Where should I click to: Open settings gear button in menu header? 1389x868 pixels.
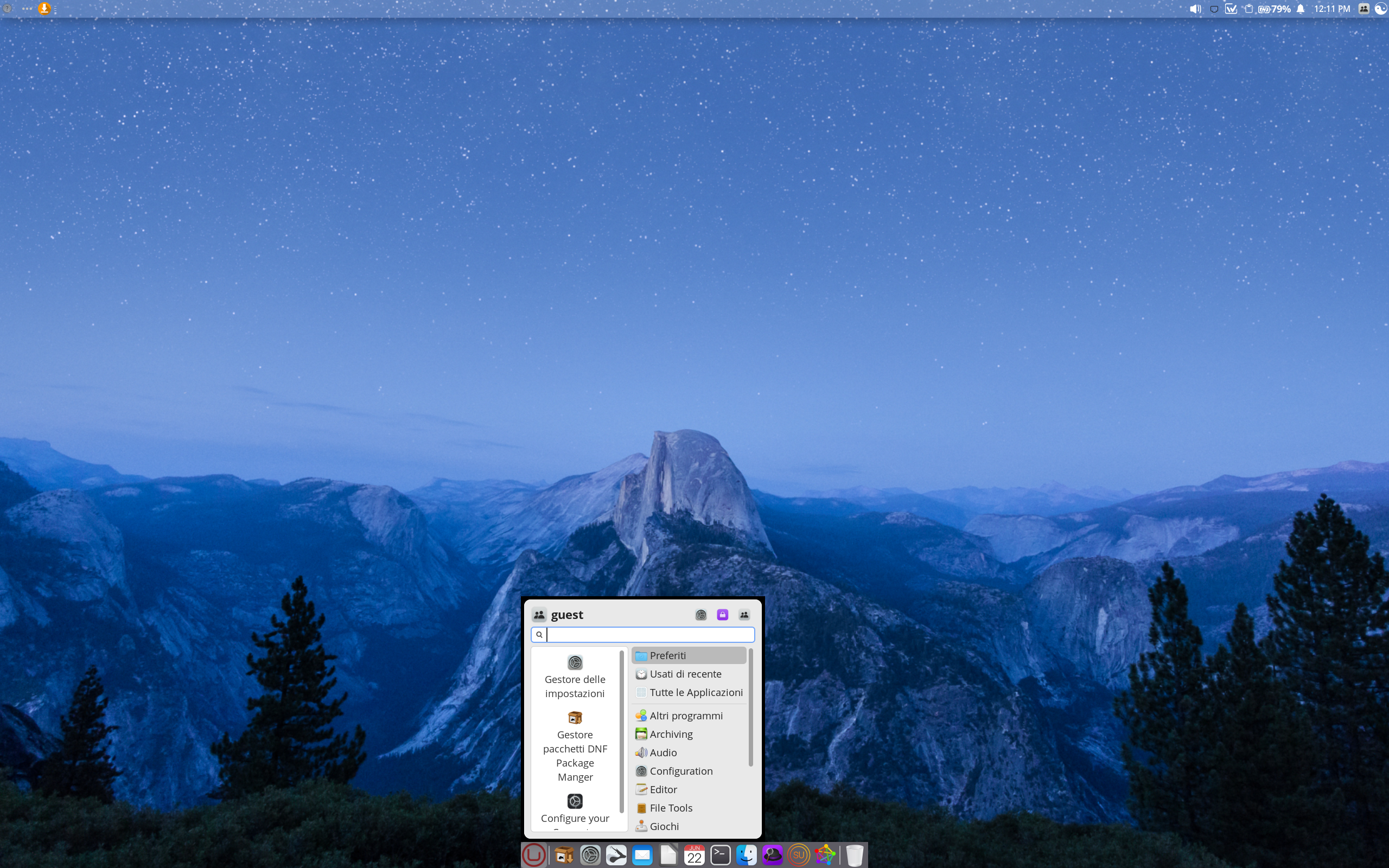701,615
